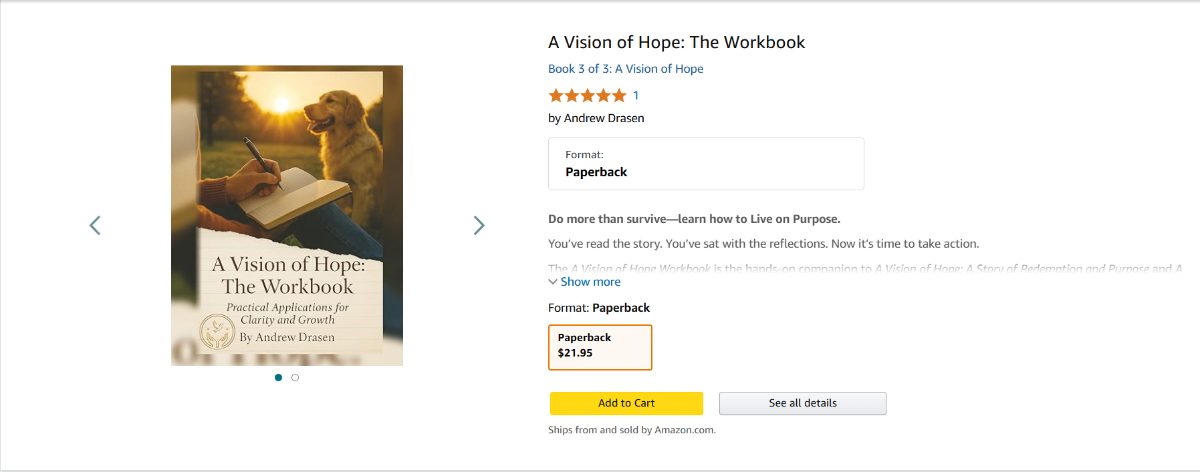Open the Book 3 of 3 series link
The height and width of the screenshot is (472, 1200).
tap(625, 69)
